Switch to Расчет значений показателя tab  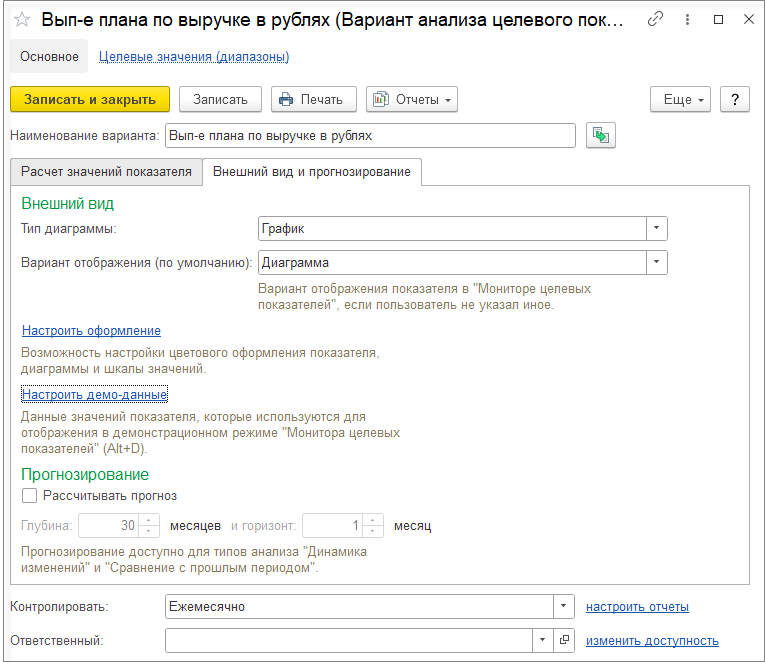(106, 172)
